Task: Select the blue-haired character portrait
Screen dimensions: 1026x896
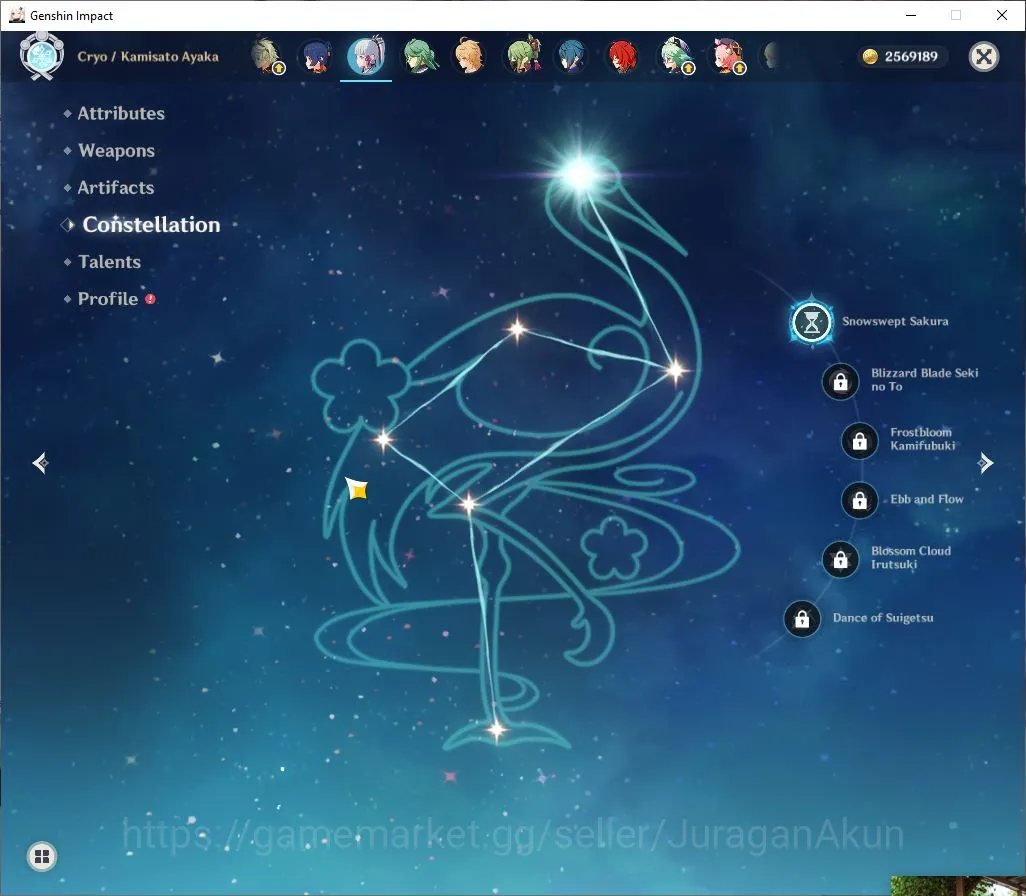Action: pyautogui.click(x=571, y=57)
